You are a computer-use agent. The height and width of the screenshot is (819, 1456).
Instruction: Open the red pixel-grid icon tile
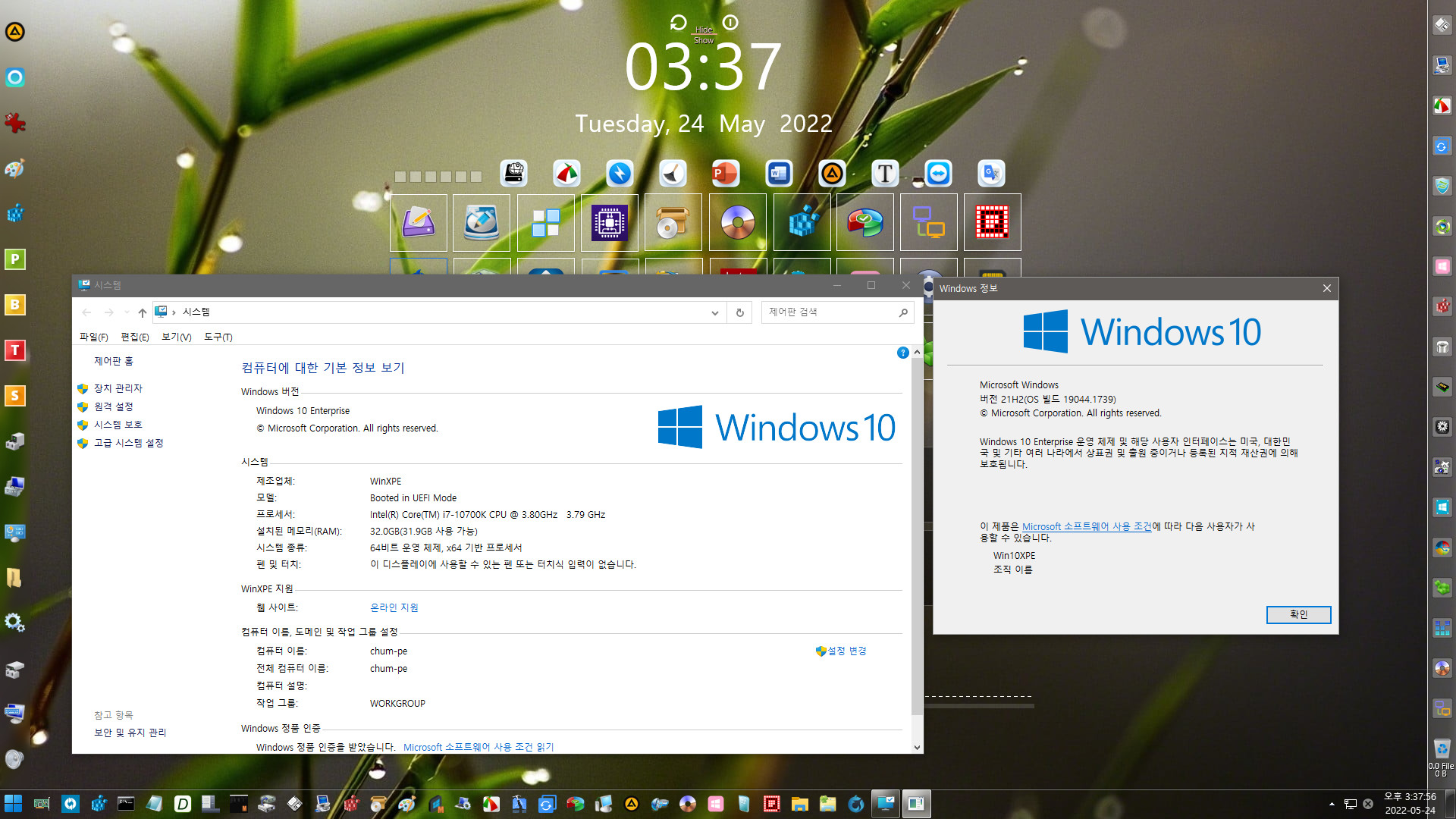pyautogui.click(x=993, y=222)
